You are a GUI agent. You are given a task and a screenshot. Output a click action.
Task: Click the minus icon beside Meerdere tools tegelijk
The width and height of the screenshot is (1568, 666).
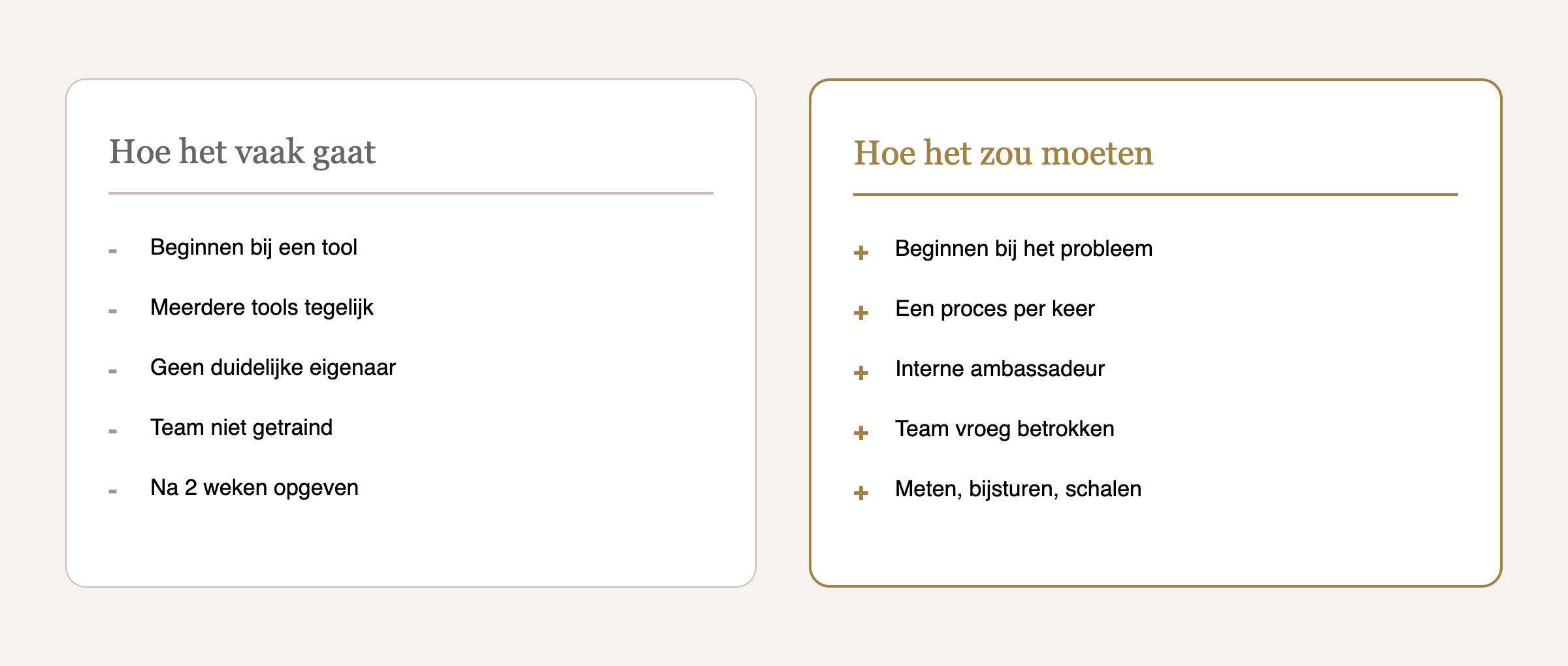click(x=113, y=311)
